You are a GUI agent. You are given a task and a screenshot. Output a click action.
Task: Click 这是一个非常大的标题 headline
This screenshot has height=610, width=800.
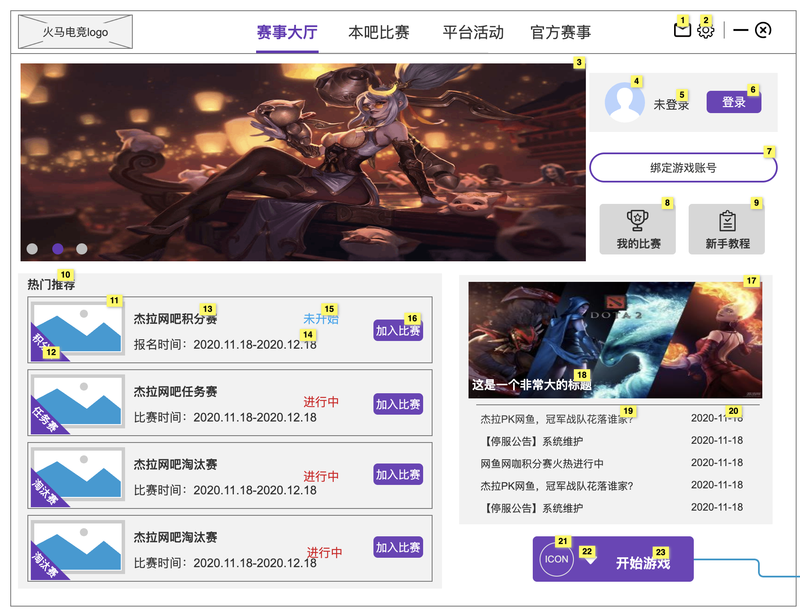532,385
